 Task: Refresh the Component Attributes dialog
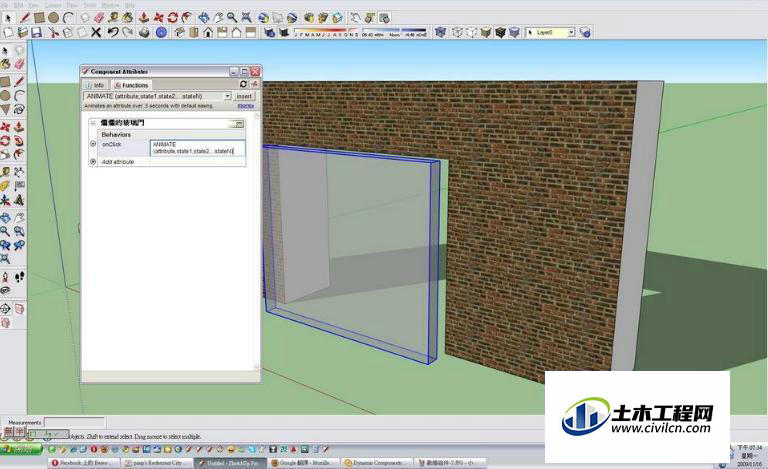pos(243,84)
